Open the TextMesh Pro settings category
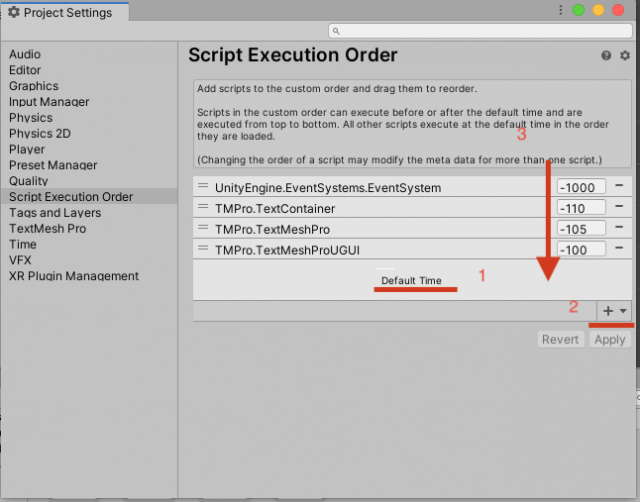The height and width of the screenshot is (502, 640). (48, 229)
